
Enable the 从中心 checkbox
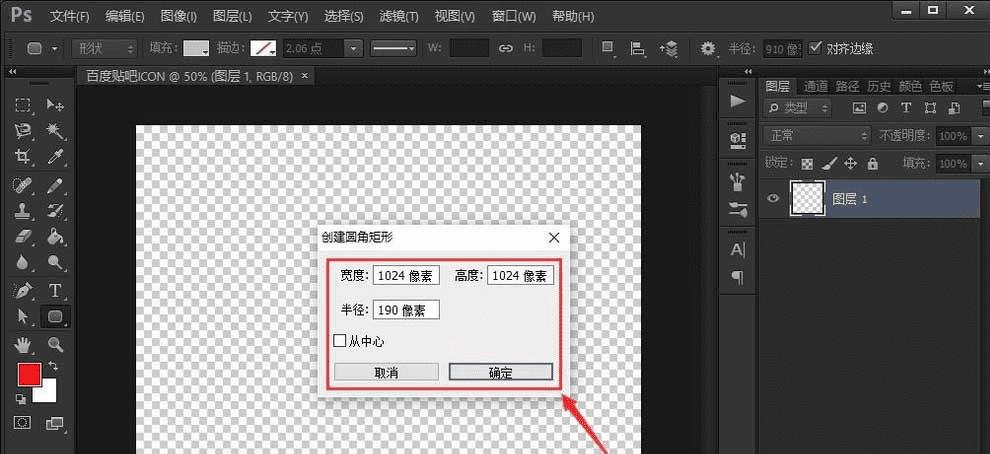340,341
